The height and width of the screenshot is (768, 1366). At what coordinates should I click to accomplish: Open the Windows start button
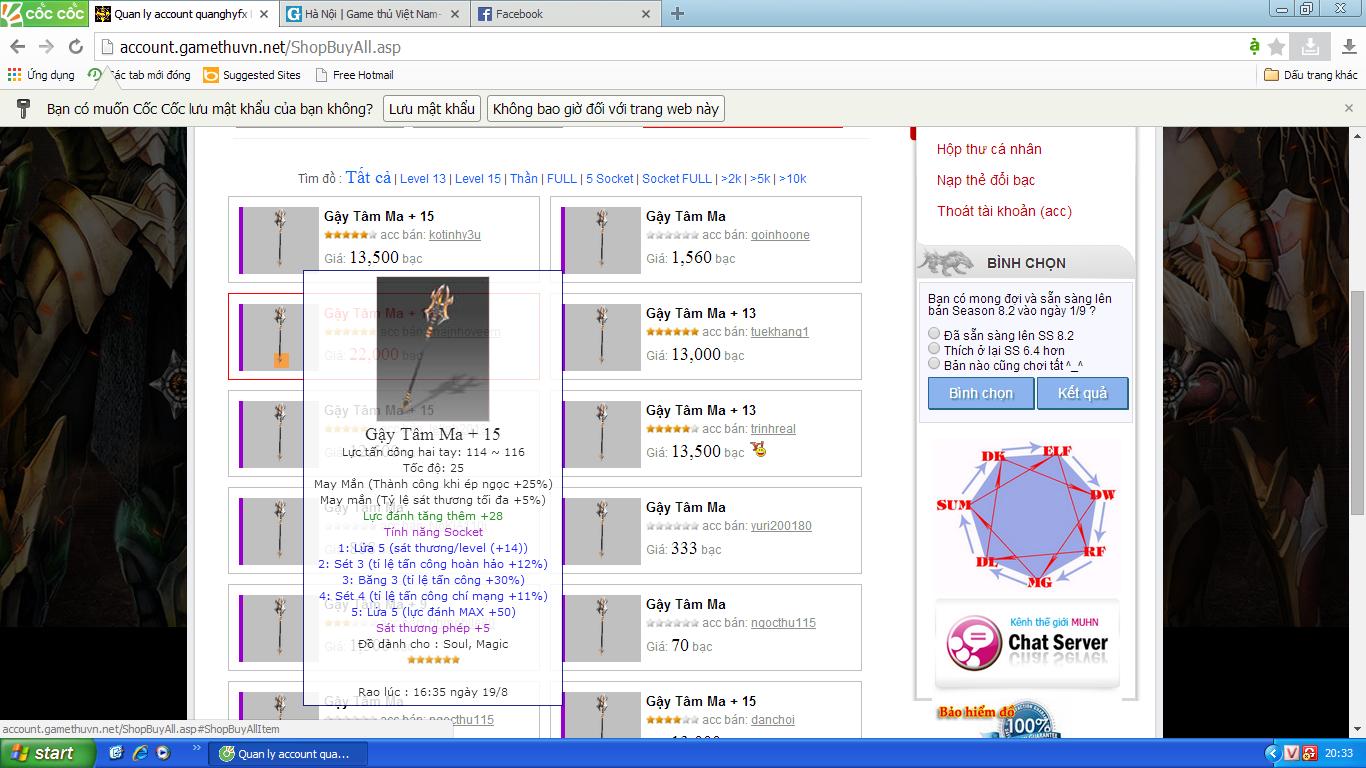pyautogui.click(x=46, y=753)
